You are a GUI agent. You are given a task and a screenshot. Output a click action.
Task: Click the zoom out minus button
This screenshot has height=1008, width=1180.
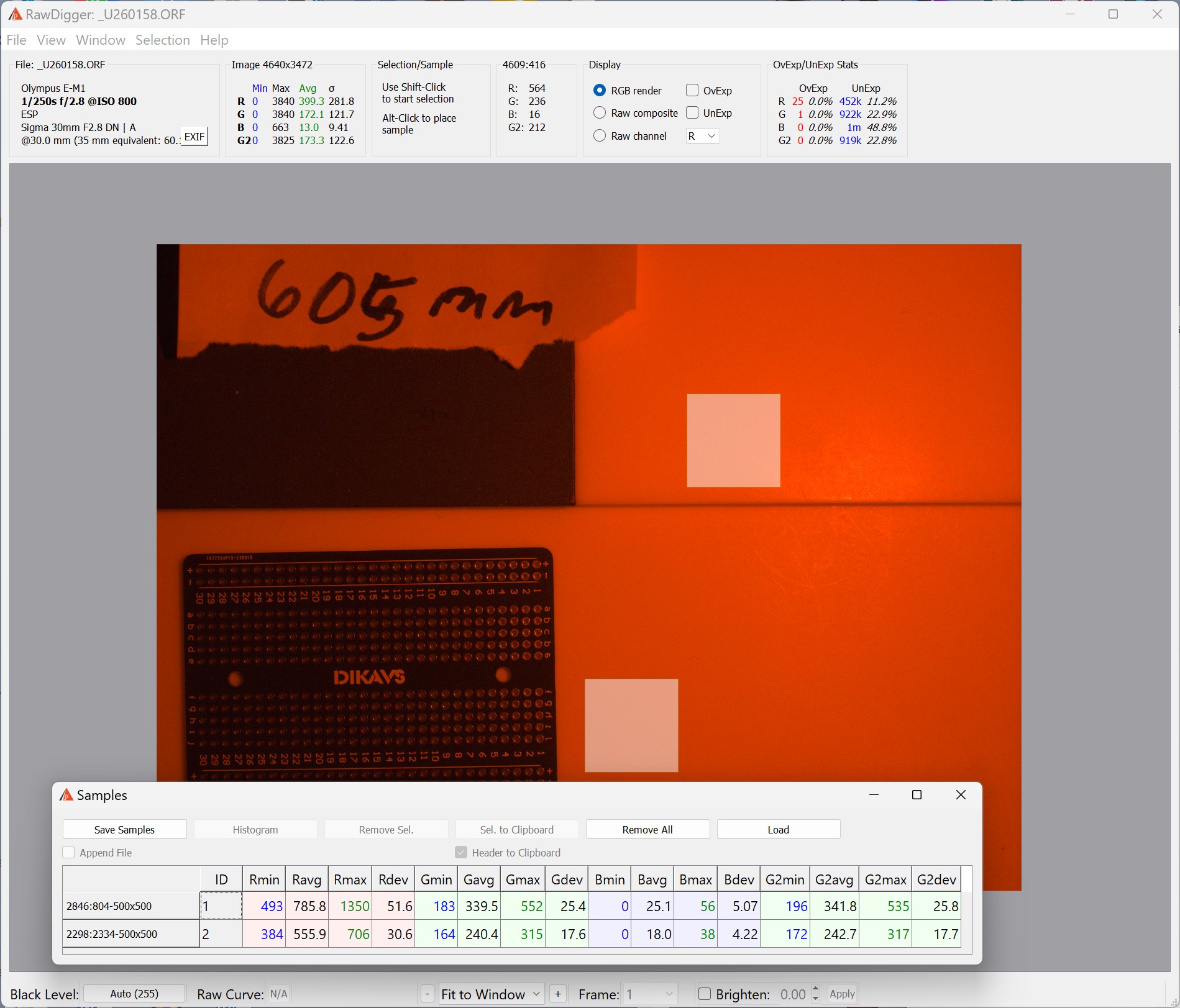(427, 994)
